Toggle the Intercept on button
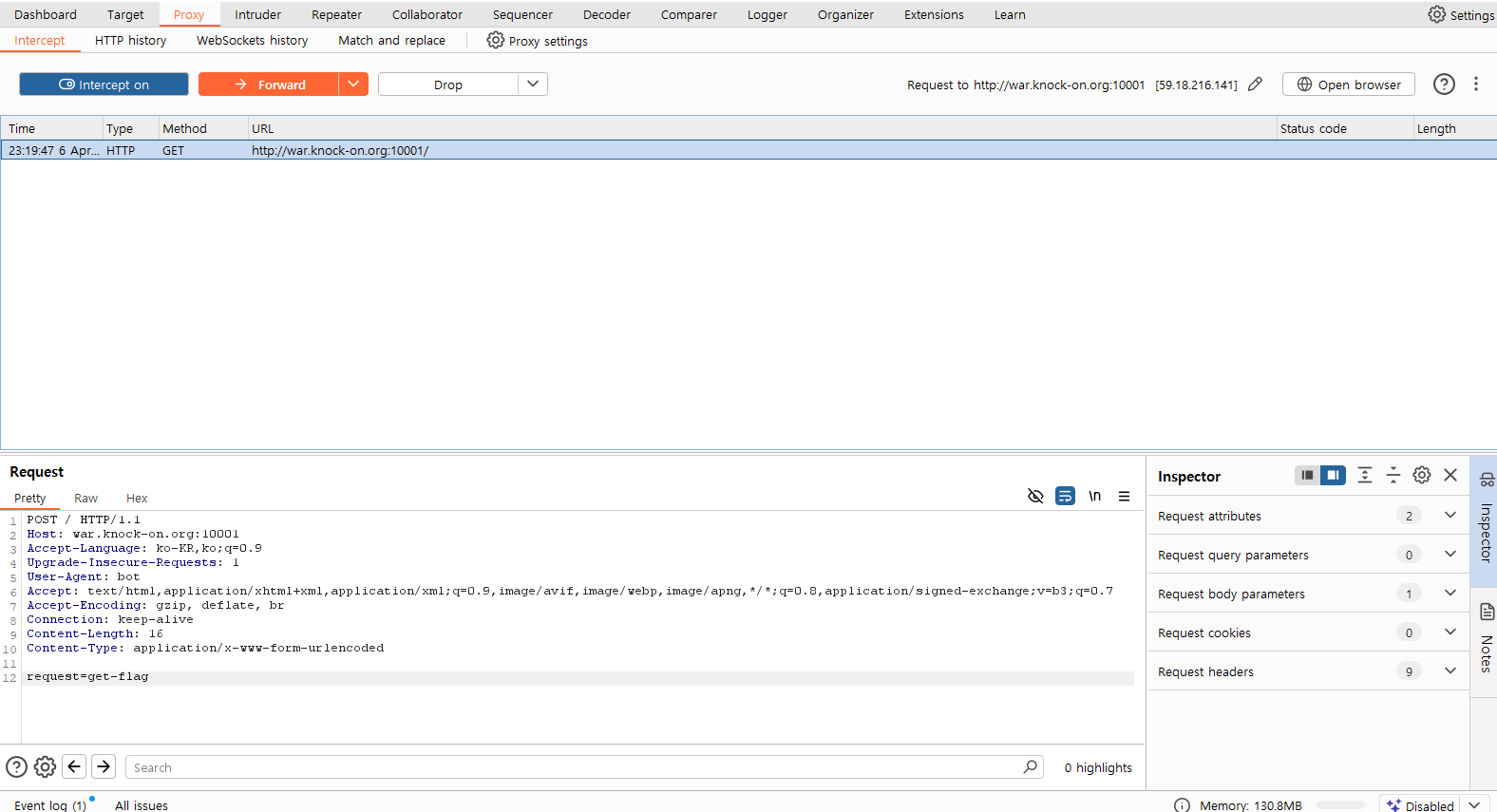 click(104, 85)
